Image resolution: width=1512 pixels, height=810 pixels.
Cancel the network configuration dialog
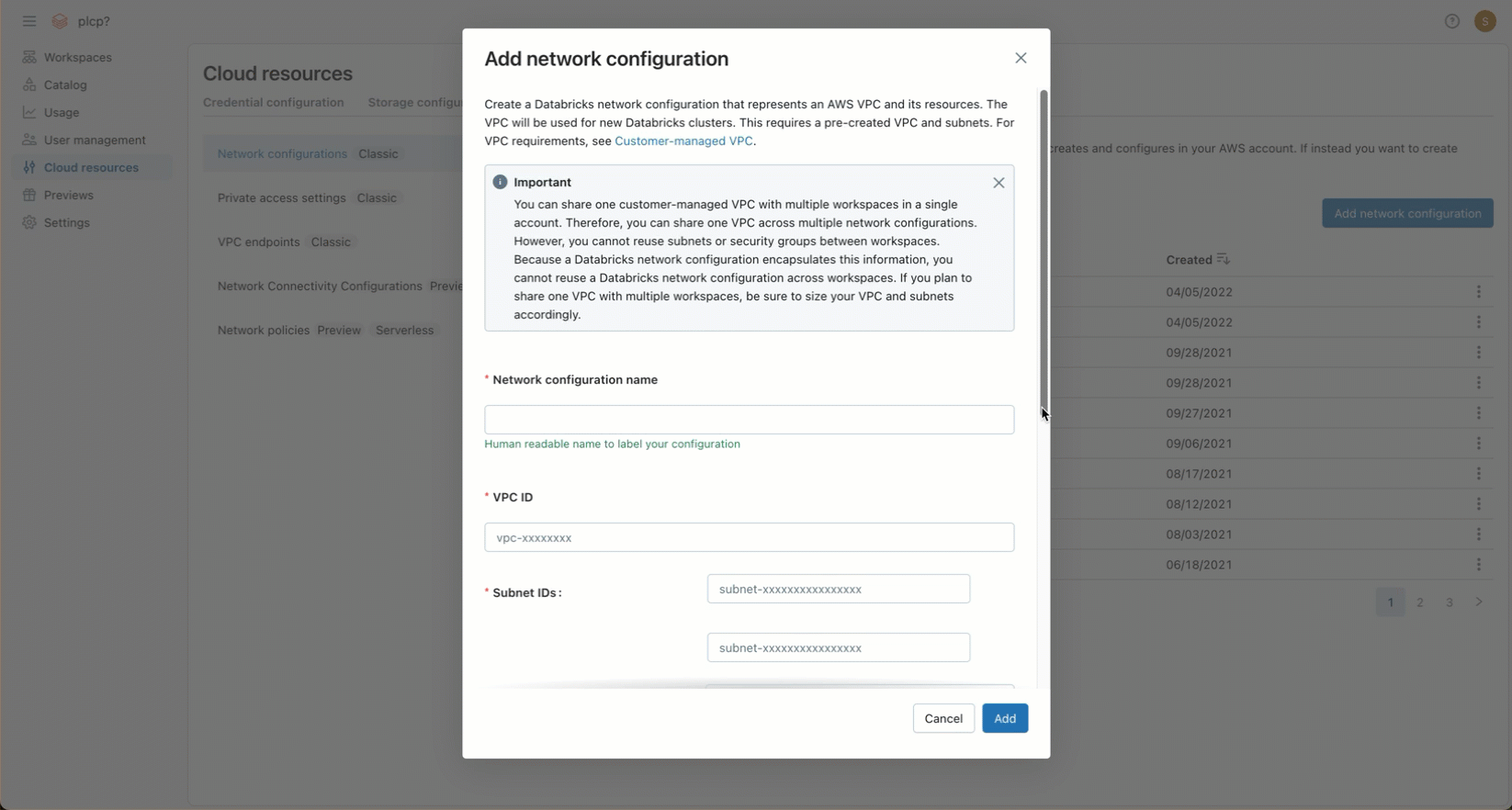point(942,718)
